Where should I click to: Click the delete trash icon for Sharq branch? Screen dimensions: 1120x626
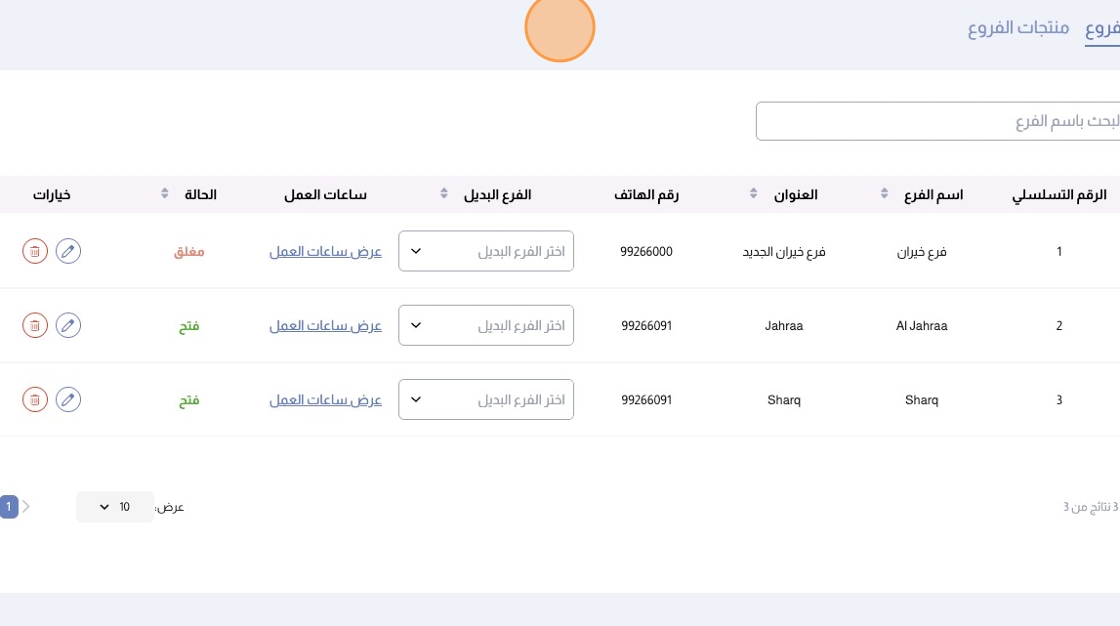(35, 400)
